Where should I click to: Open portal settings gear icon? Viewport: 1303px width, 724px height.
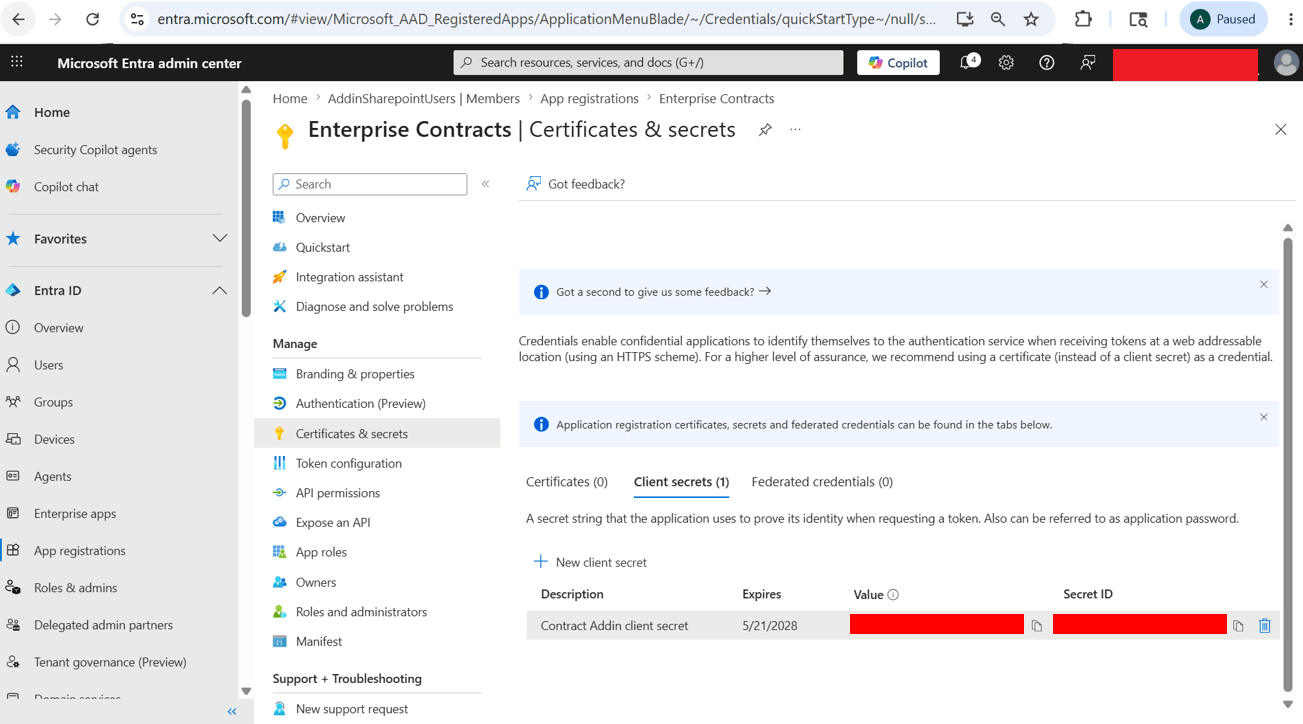point(1006,62)
